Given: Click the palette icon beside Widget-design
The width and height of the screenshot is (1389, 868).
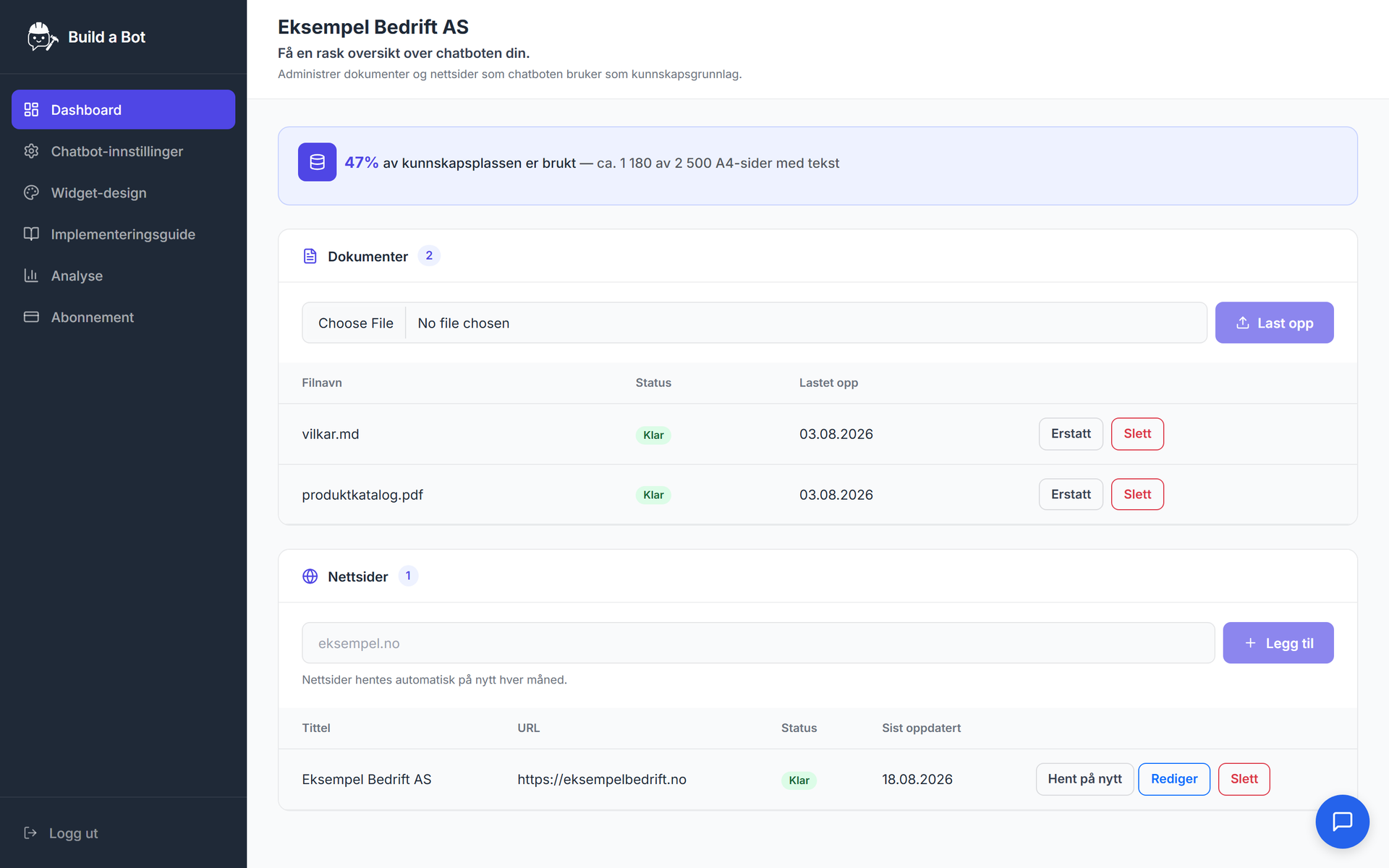Looking at the screenshot, I should click(31, 192).
